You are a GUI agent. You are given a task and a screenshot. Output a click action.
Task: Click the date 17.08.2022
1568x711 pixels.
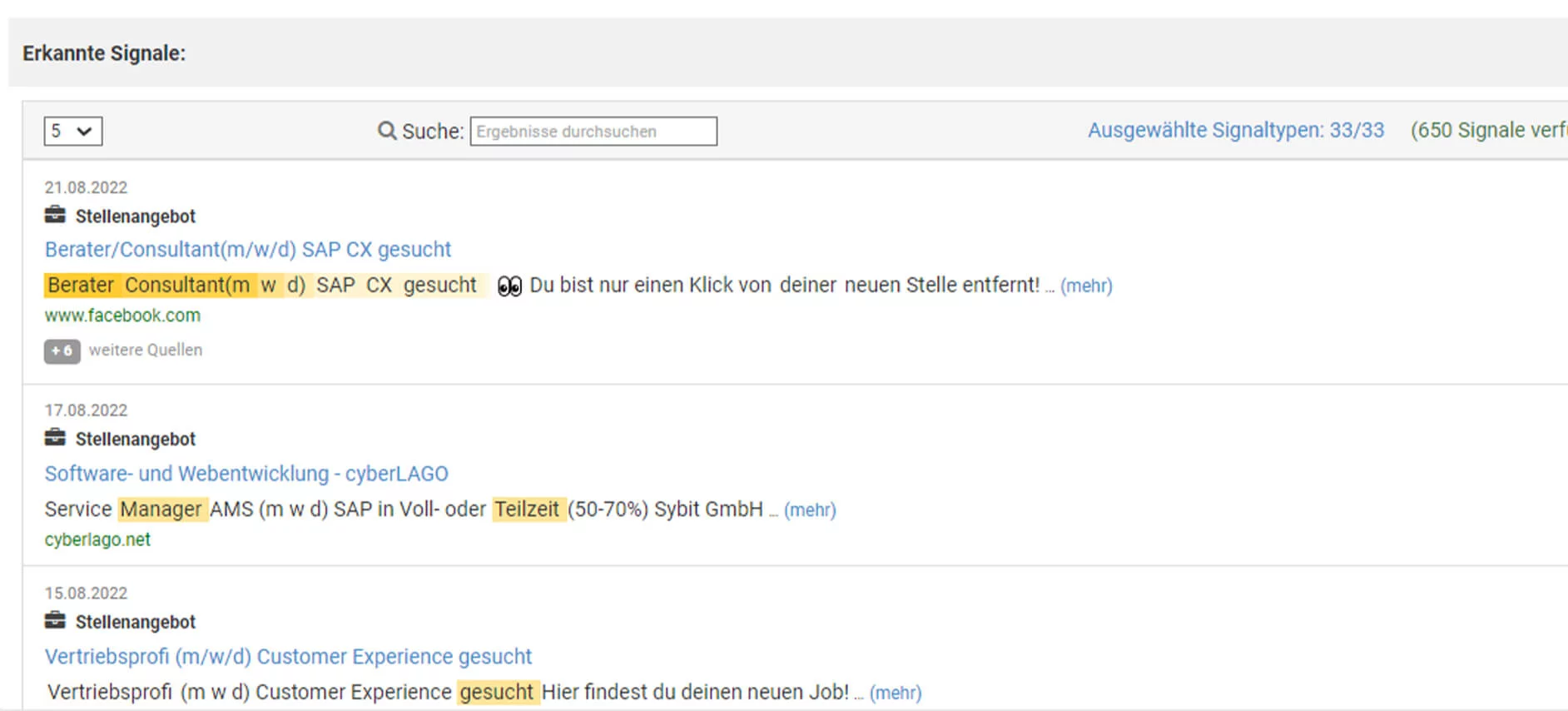pos(87,410)
